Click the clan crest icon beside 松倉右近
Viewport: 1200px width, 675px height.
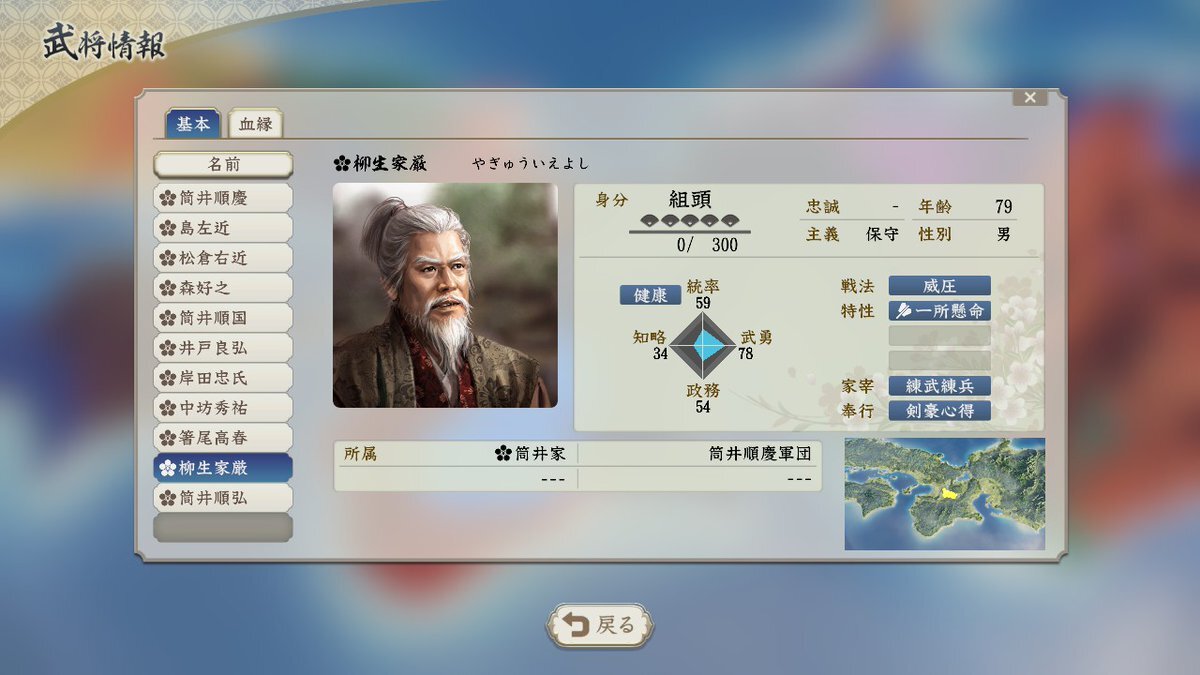[168, 258]
